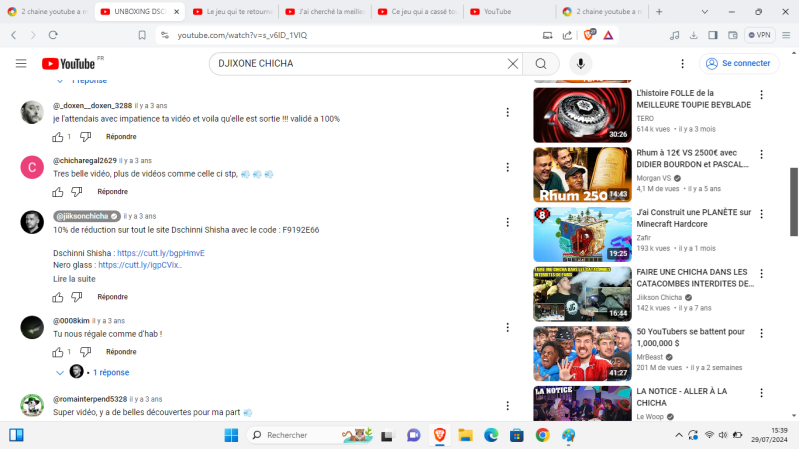Dislike the comment by @0008kim
The height and width of the screenshot is (449, 799).
86,352
